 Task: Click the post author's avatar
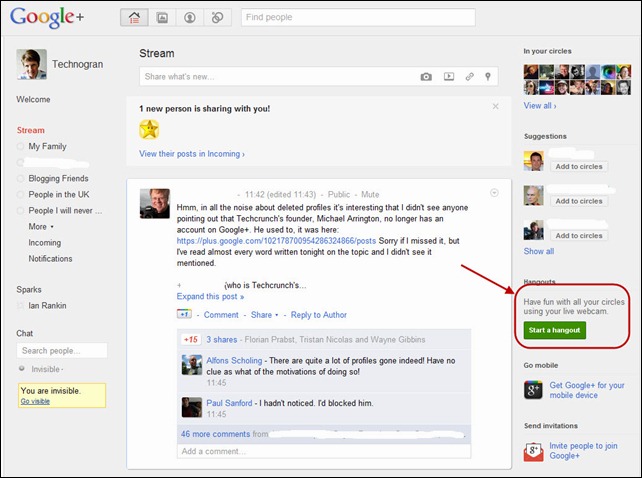tap(155, 204)
